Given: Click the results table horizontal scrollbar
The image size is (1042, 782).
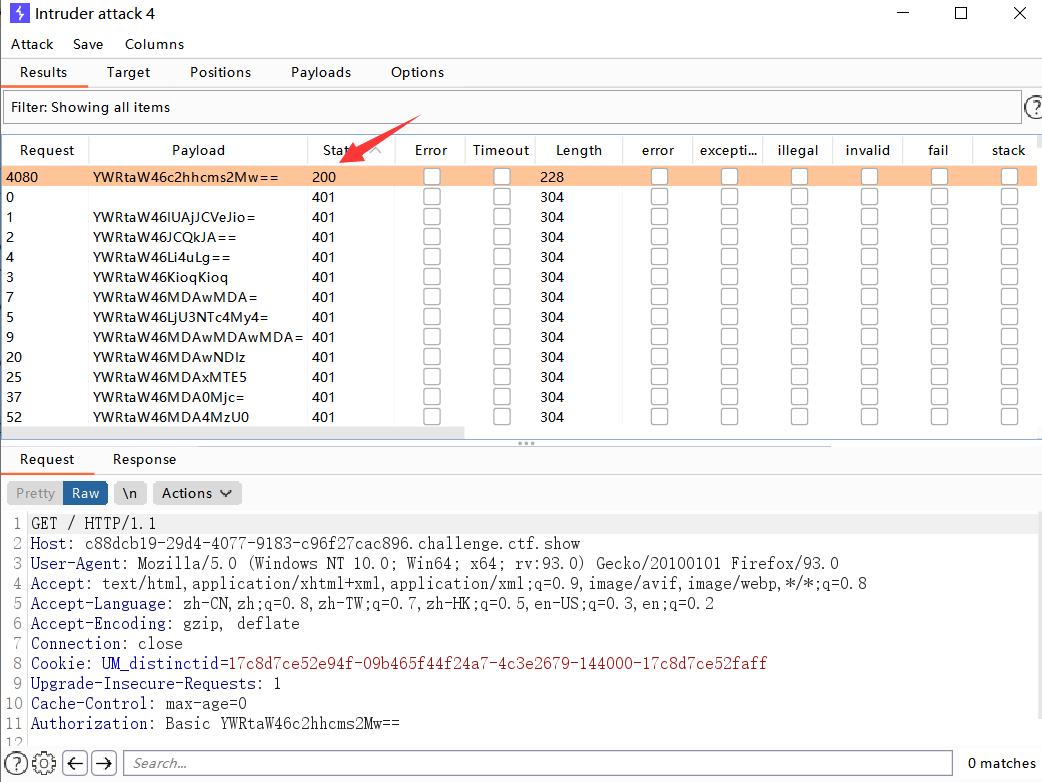Looking at the screenshot, I should click(233, 433).
